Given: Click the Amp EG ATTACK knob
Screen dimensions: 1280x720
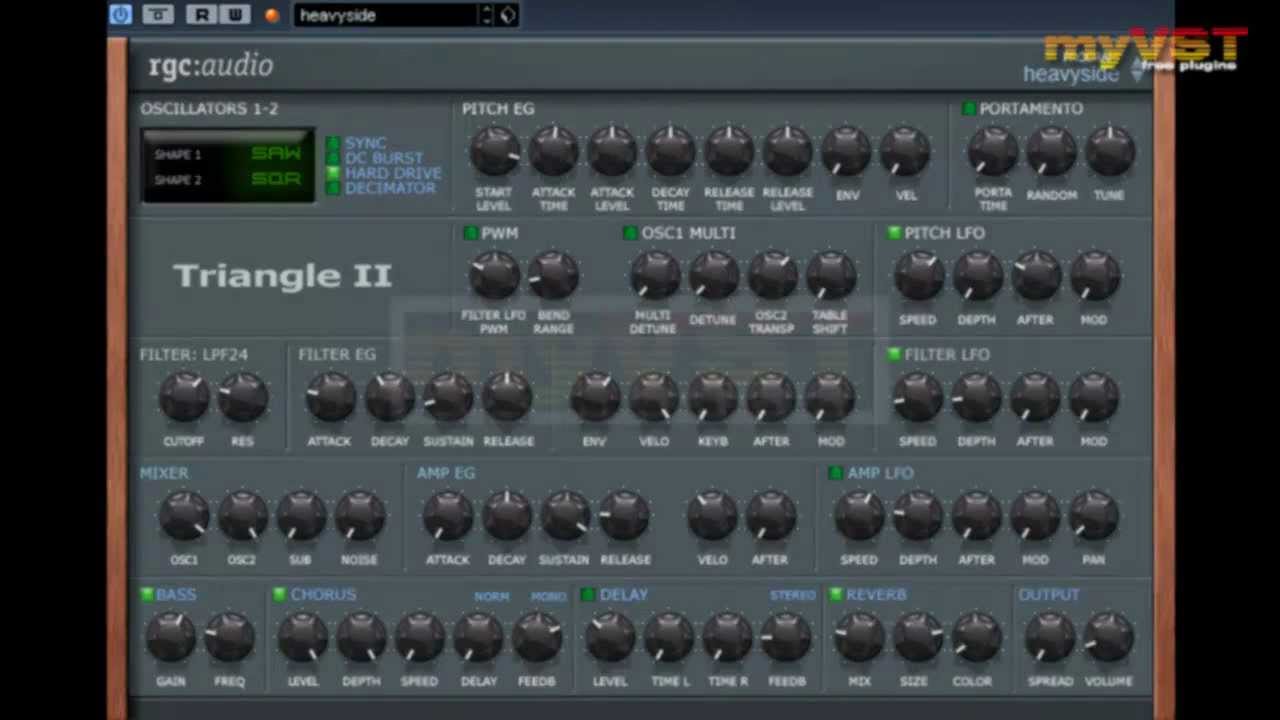Looking at the screenshot, I should click(x=448, y=516).
